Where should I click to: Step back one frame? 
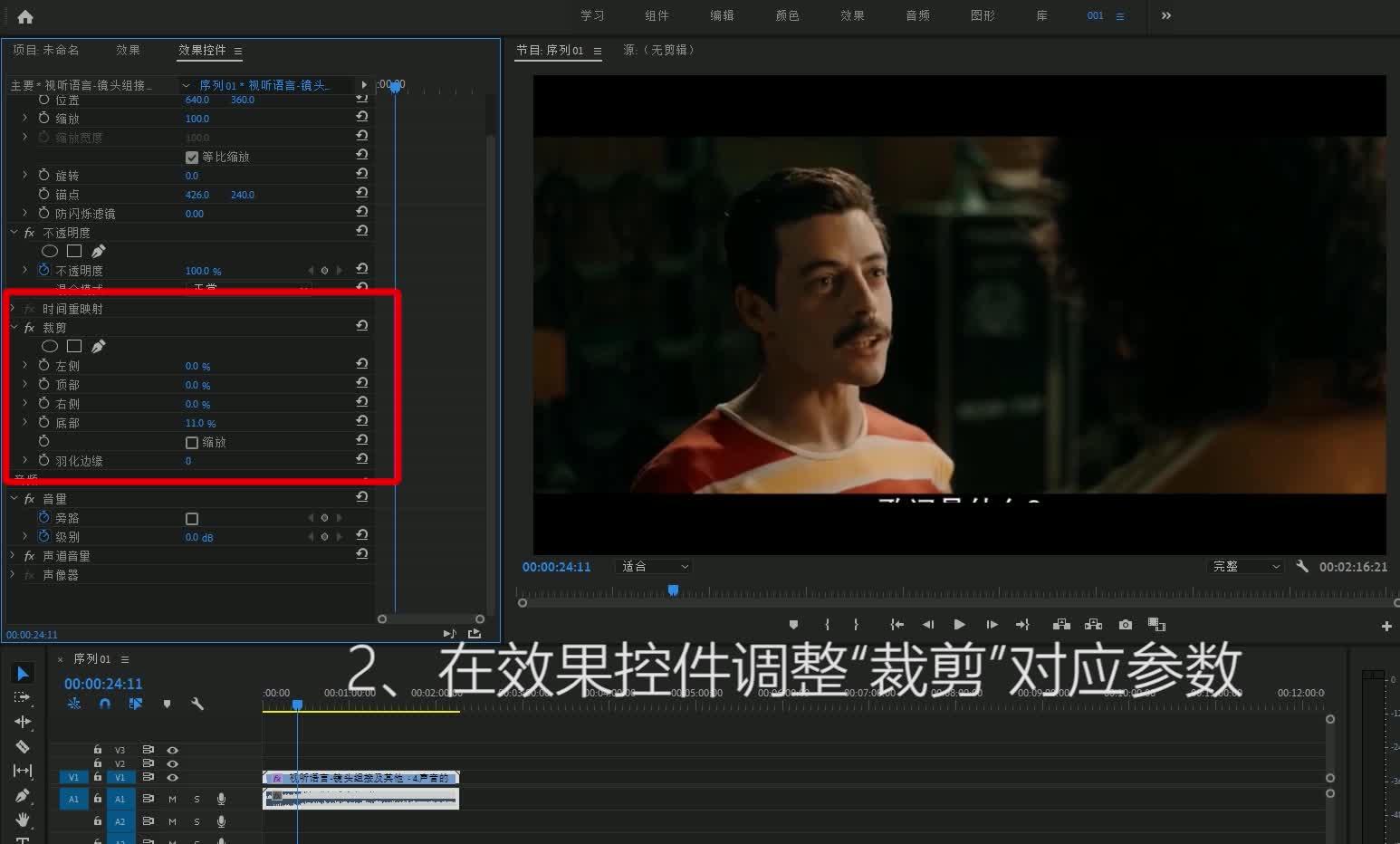point(928,624)
